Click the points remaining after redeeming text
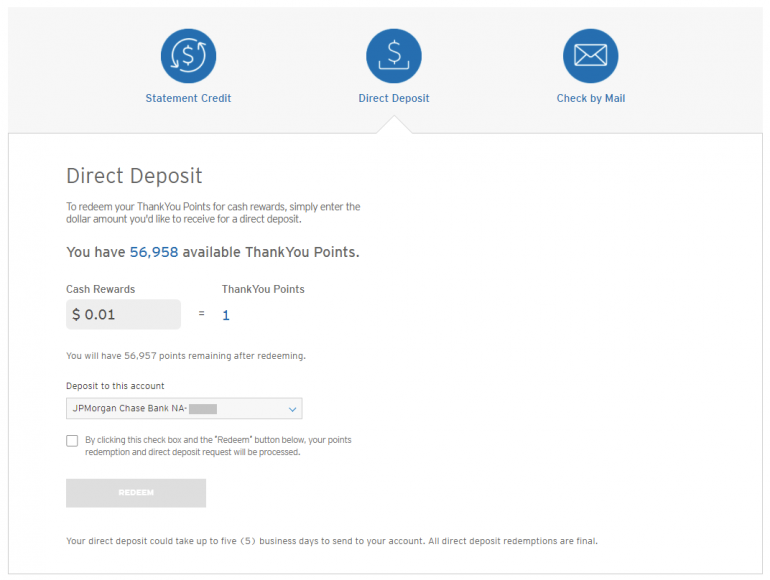 click(186, 355)
